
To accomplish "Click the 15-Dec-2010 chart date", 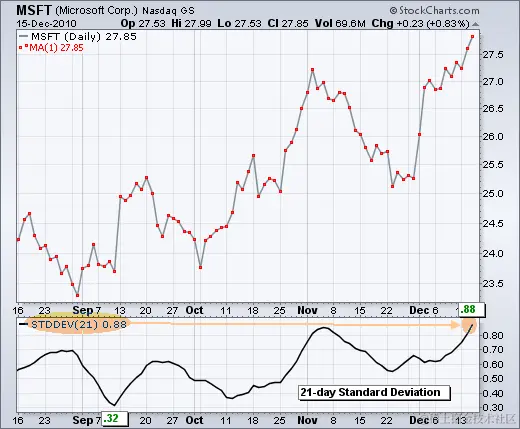I will (x=46, y=24).
